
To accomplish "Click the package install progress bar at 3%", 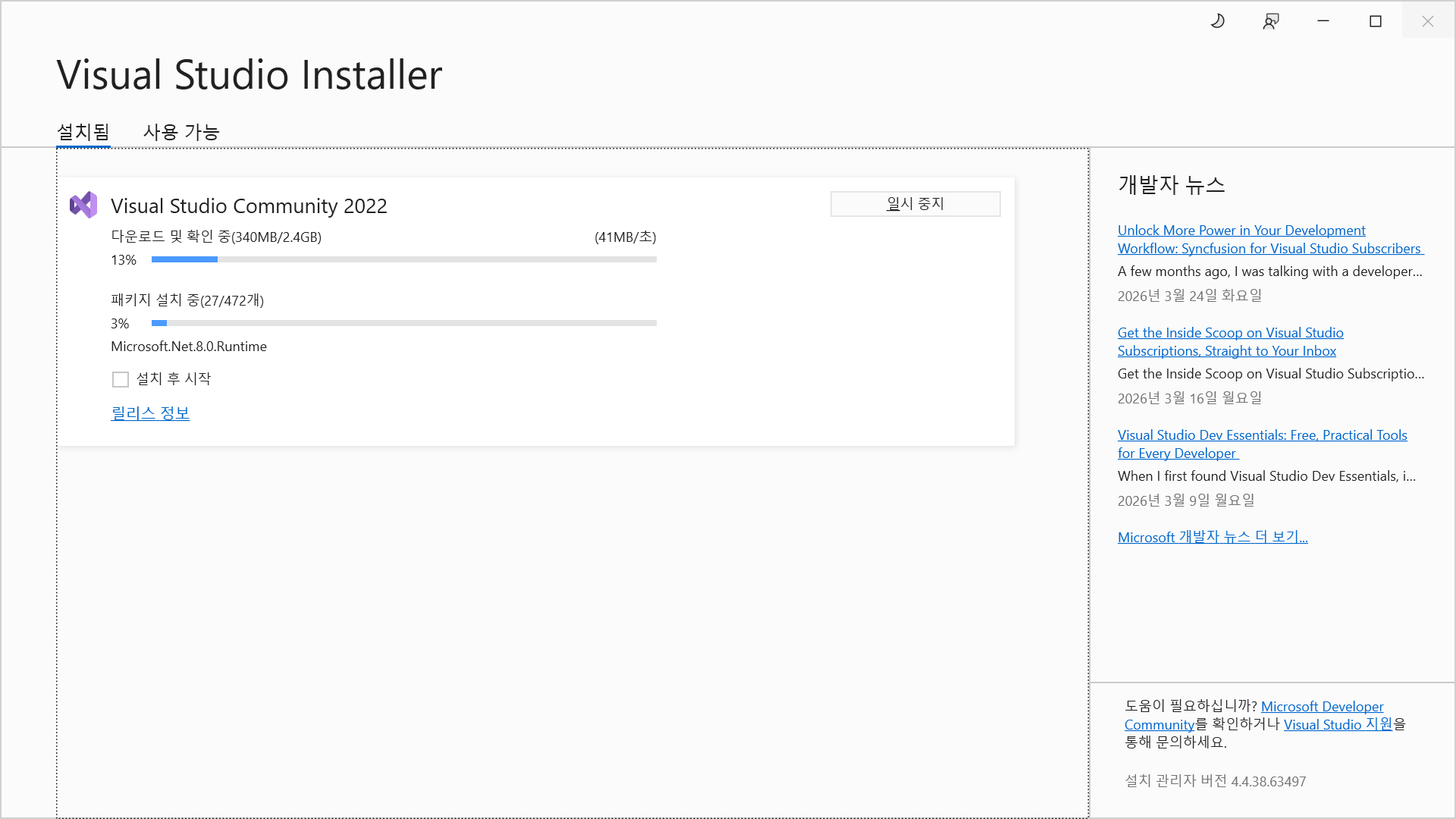I will tap(403, 323).
